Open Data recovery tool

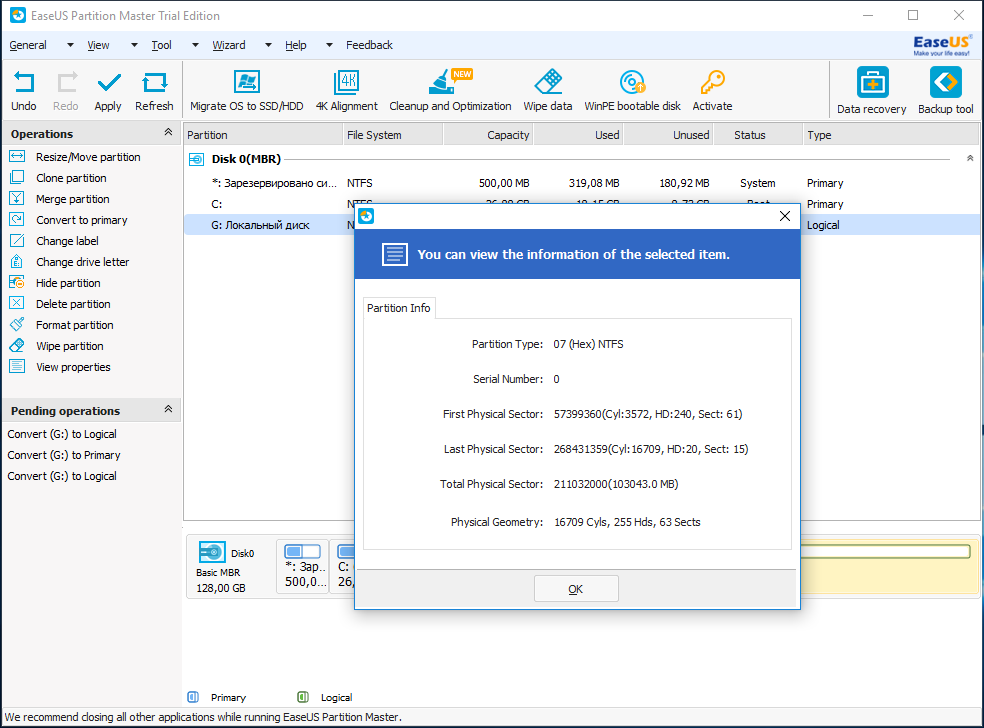point(872,90)
